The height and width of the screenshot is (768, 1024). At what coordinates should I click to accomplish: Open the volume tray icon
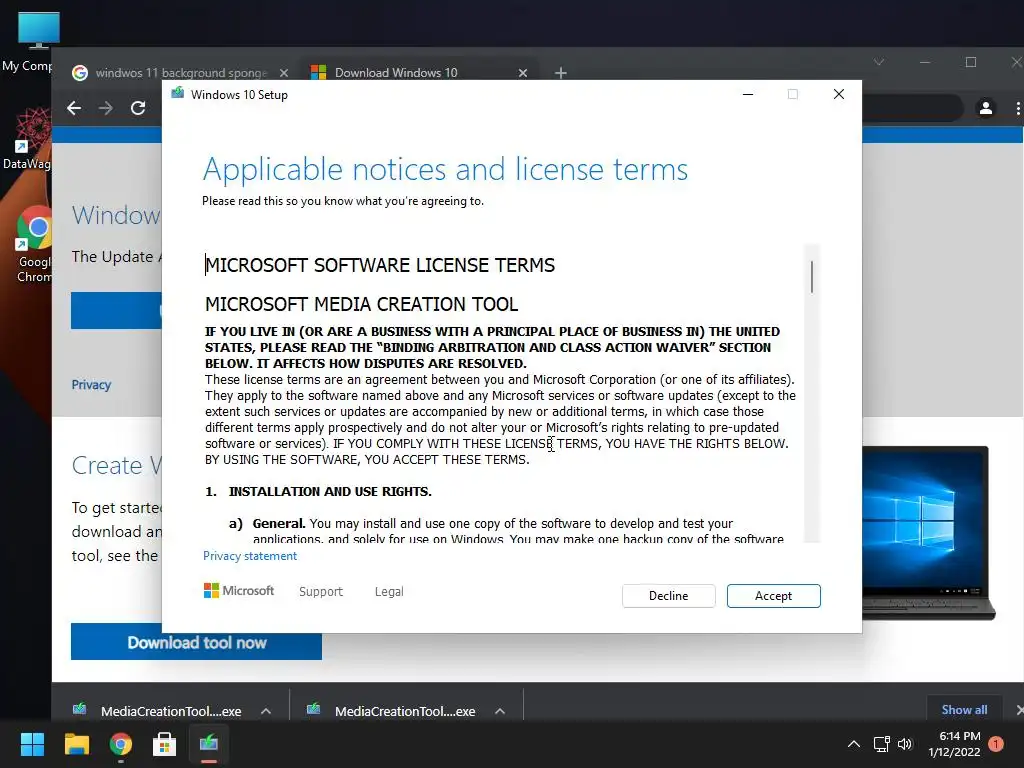pyautogui.click(x=904, y=744)
